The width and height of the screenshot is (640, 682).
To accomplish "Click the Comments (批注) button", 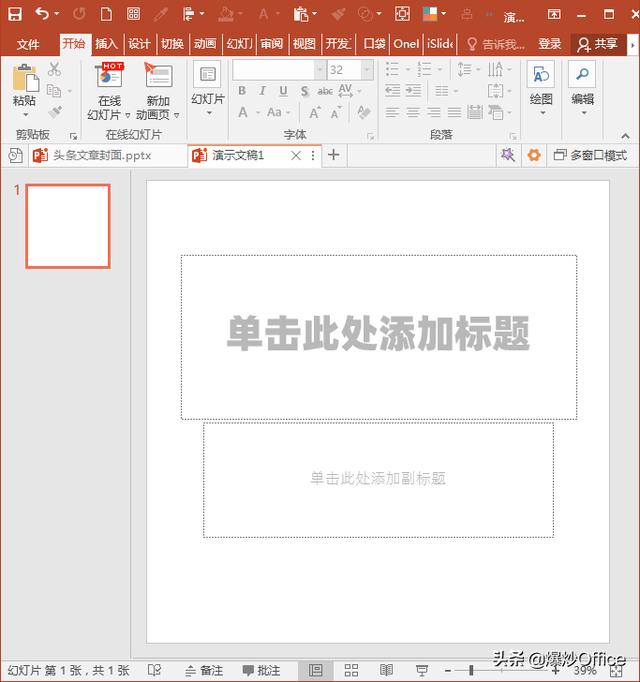I will (x=261, y=670).
